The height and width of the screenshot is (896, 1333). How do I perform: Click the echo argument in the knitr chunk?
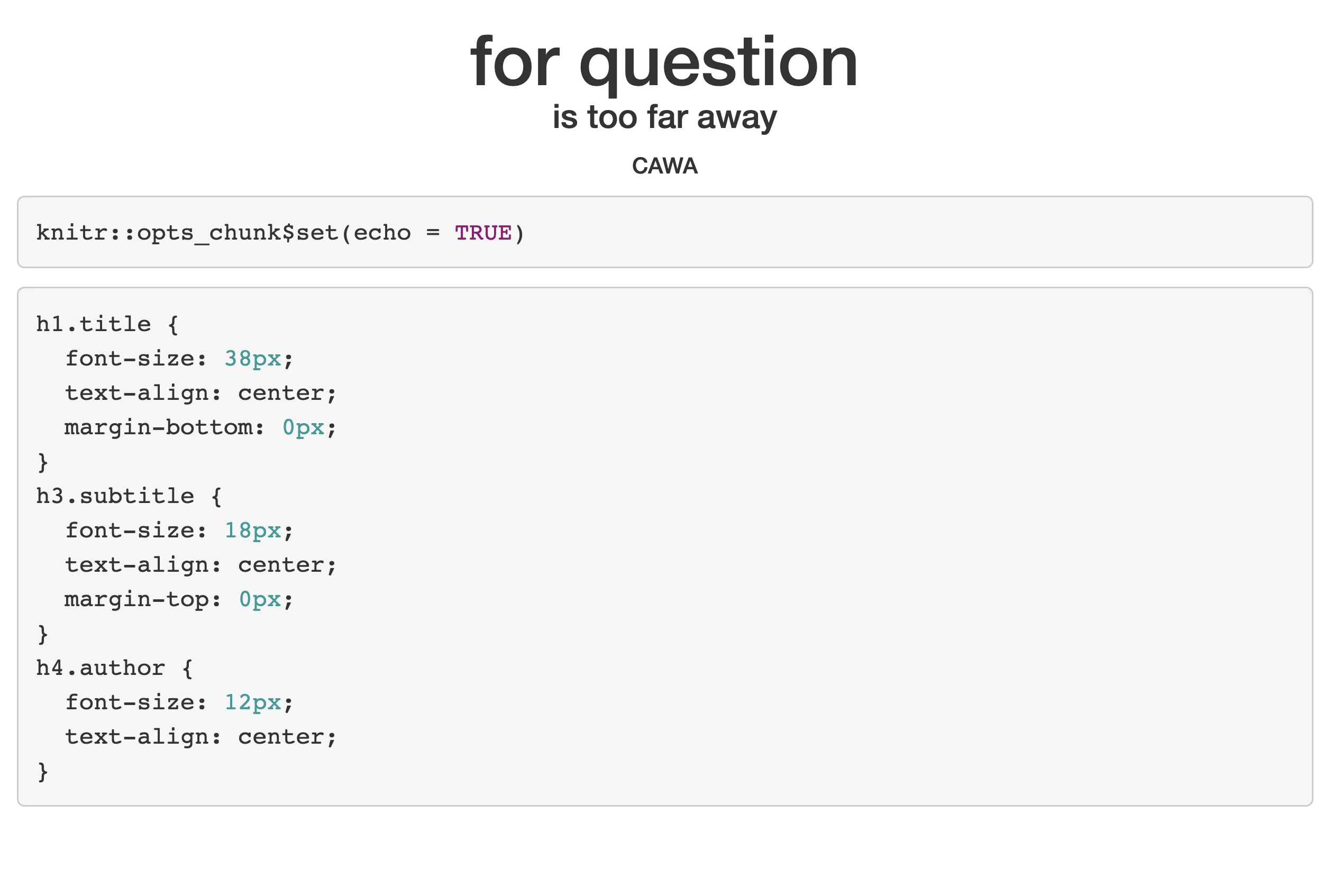pos(382,233)
